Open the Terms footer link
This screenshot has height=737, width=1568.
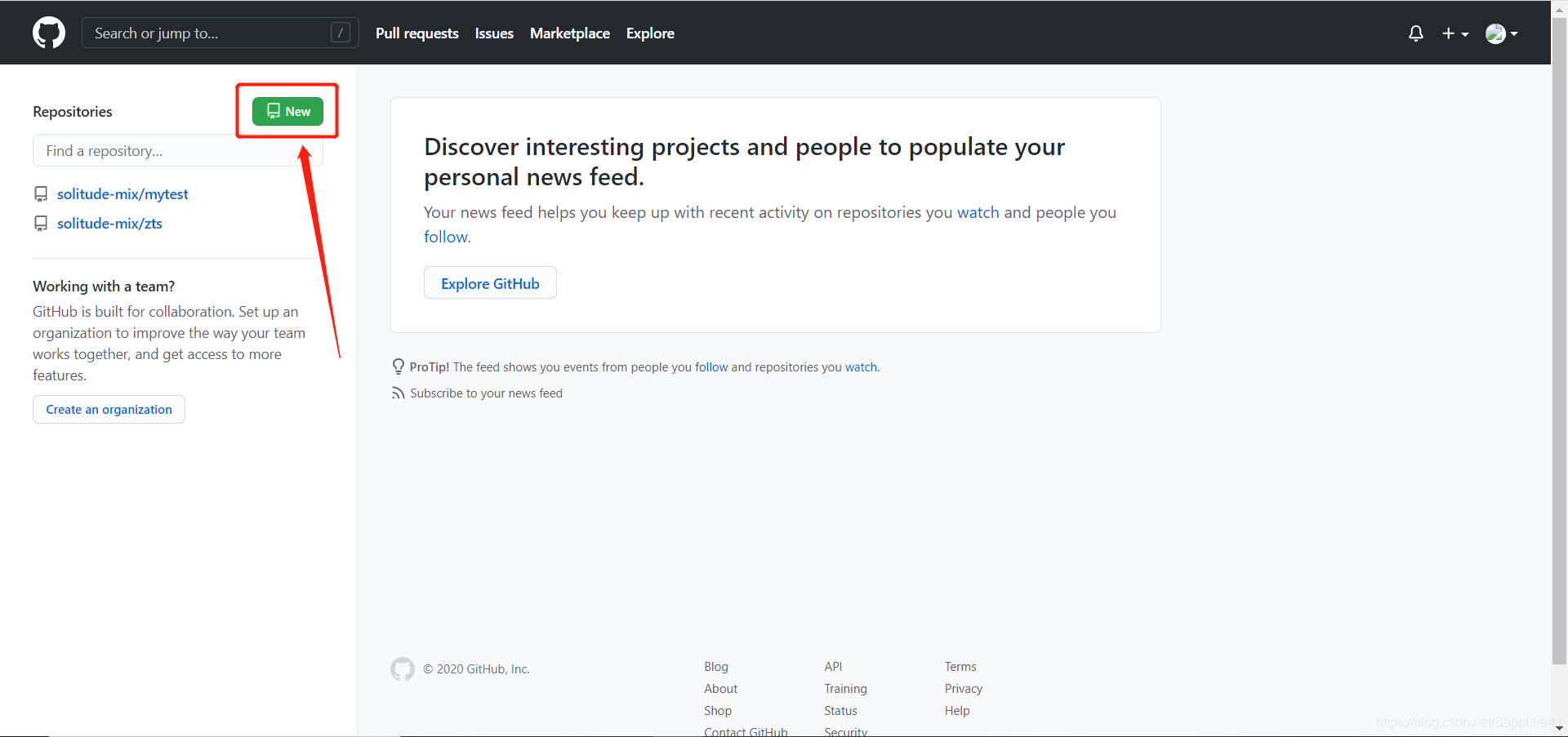point(960,667)
